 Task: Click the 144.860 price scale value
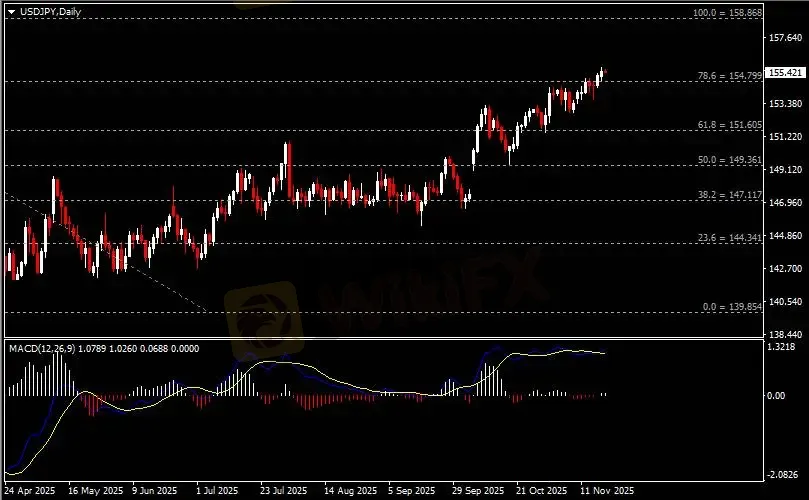tap(785, 236)
